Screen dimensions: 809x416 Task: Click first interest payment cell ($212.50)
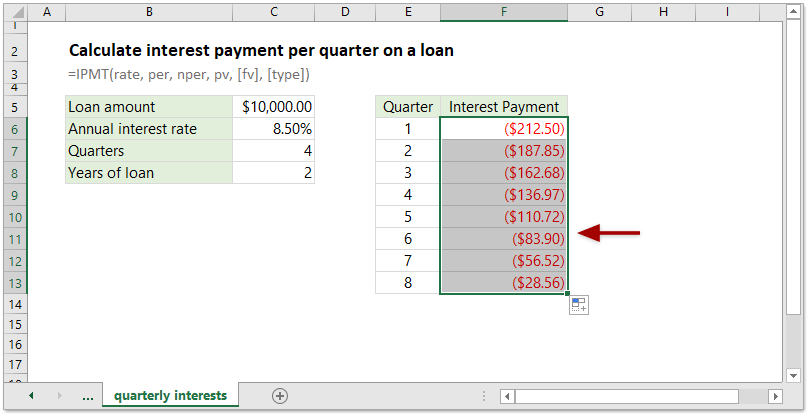pos(503,129)
